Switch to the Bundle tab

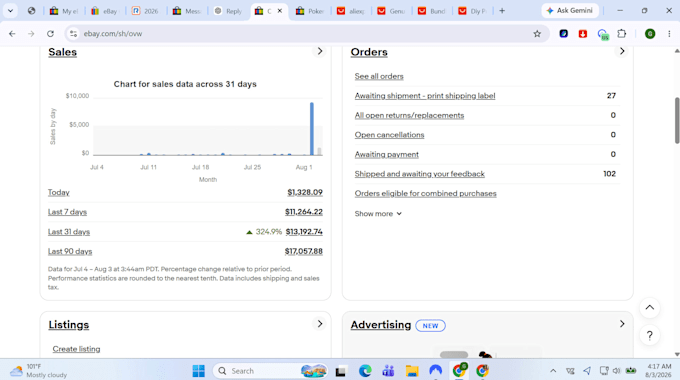click(x=432, y=11)
